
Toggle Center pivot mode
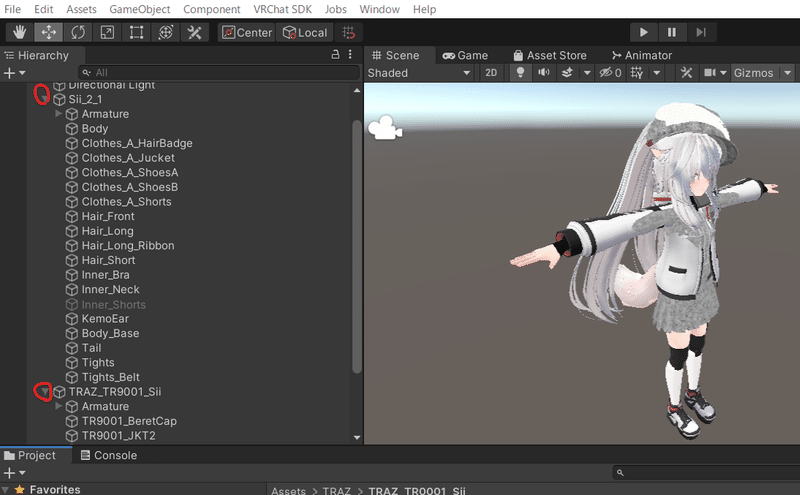(247, 33)
